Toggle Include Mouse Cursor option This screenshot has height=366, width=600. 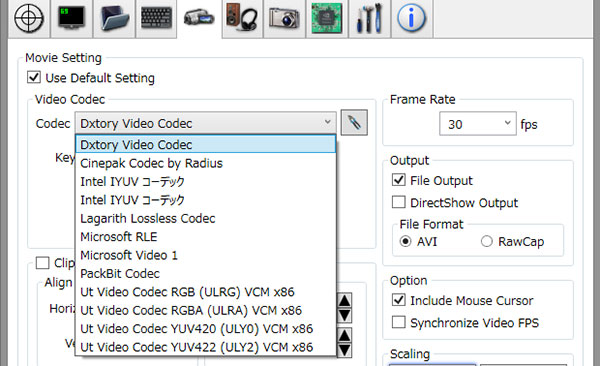399,300
